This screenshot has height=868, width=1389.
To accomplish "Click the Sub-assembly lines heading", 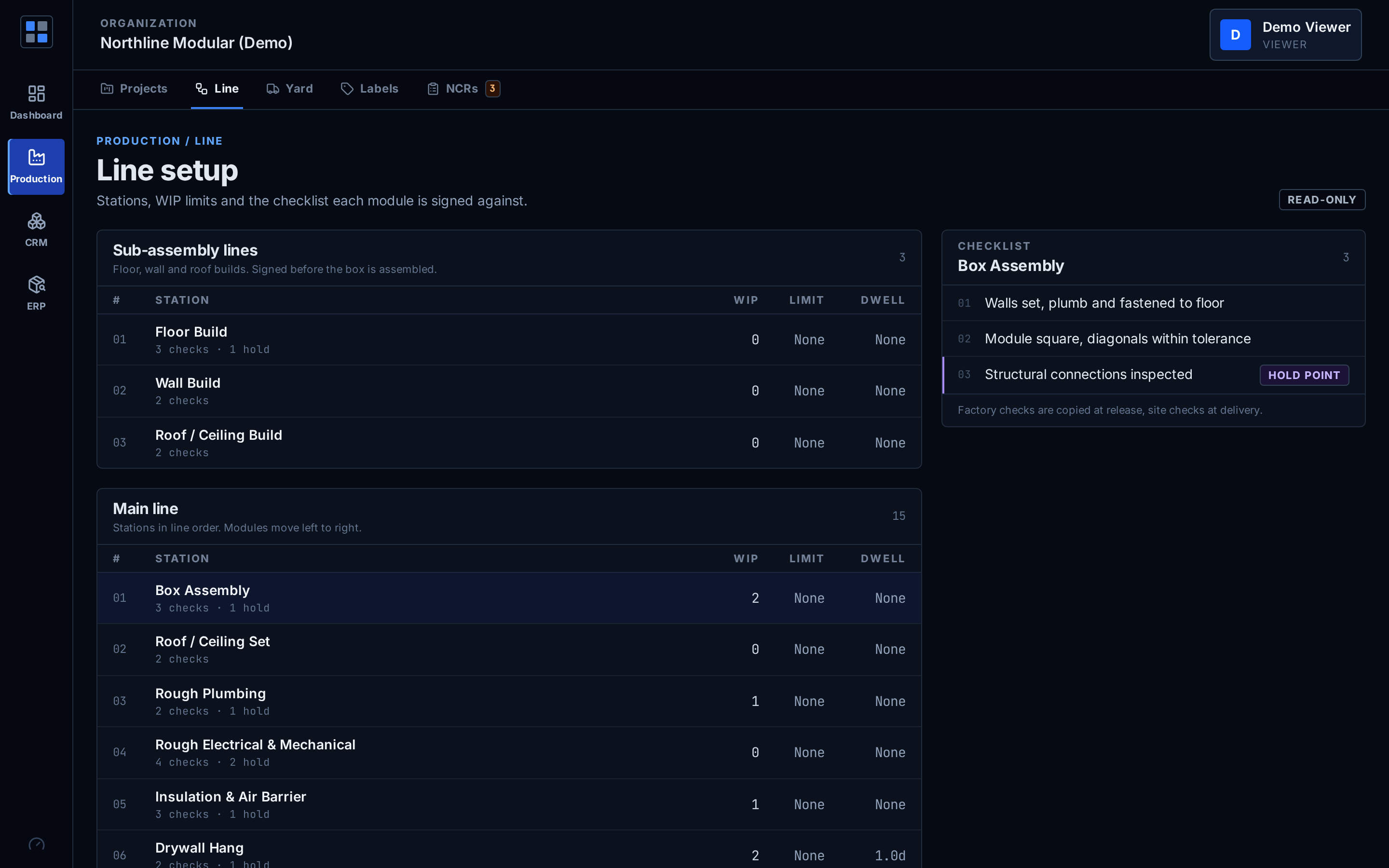I will coord(185,250).
